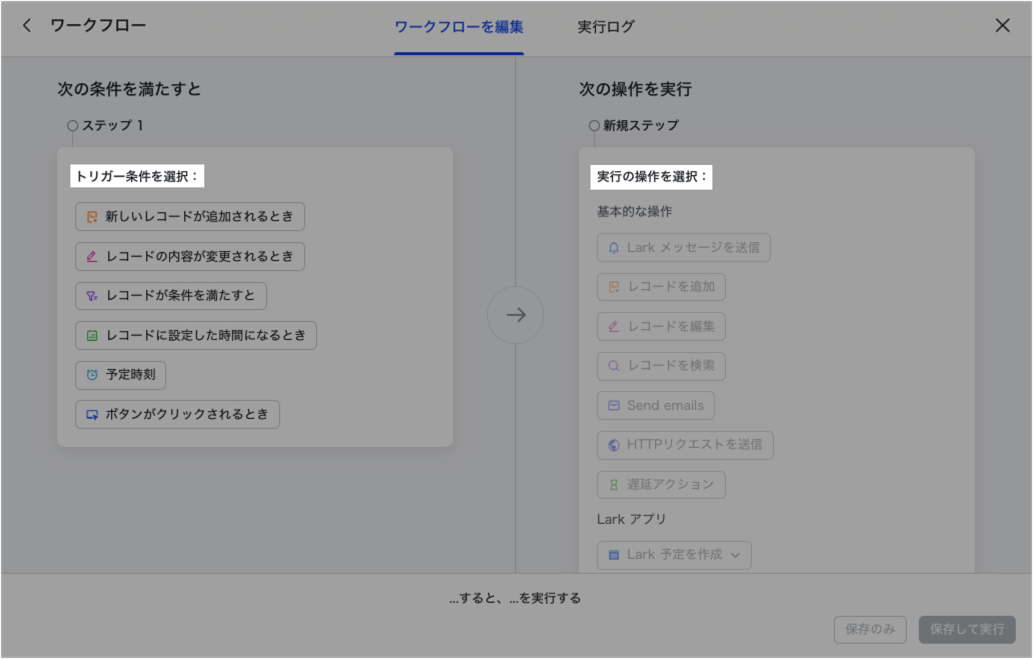Click the hourglass icon for 遅延アクション
Viewport: 1033px width, 659px height.
[x=614, y=485]
